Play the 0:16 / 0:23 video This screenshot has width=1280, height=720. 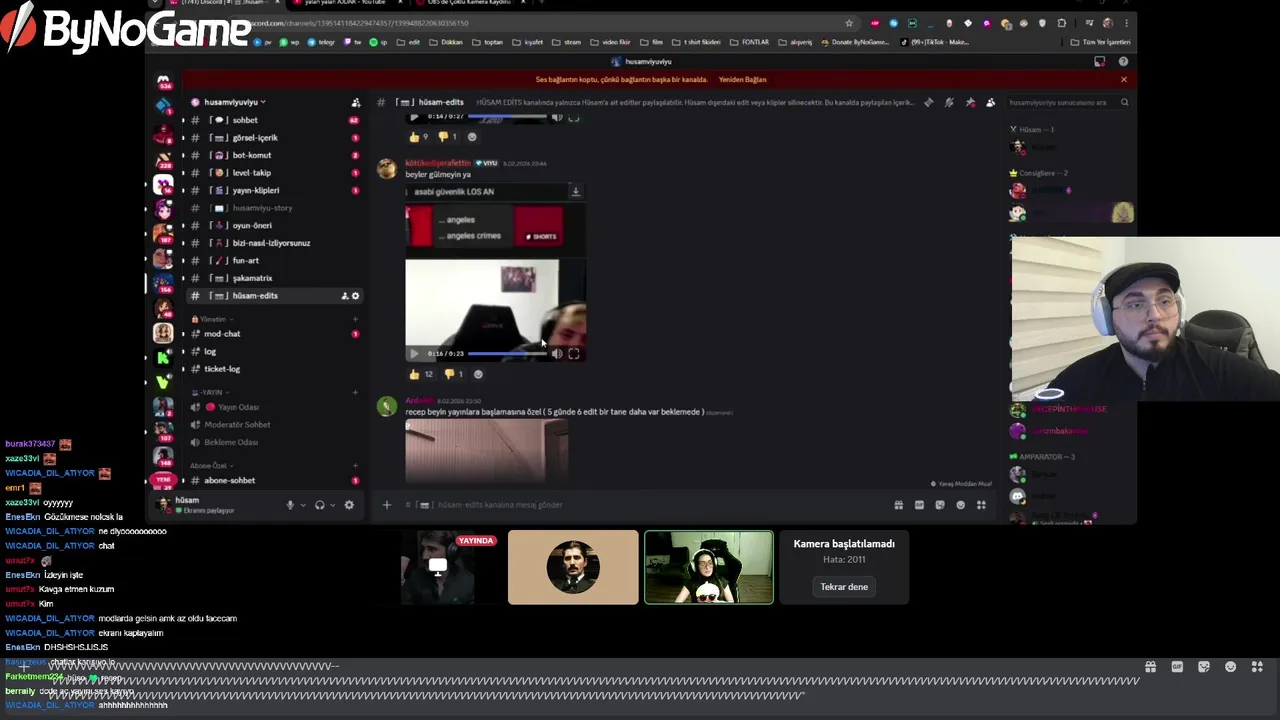pyautogui.click(x=414, y=353)
